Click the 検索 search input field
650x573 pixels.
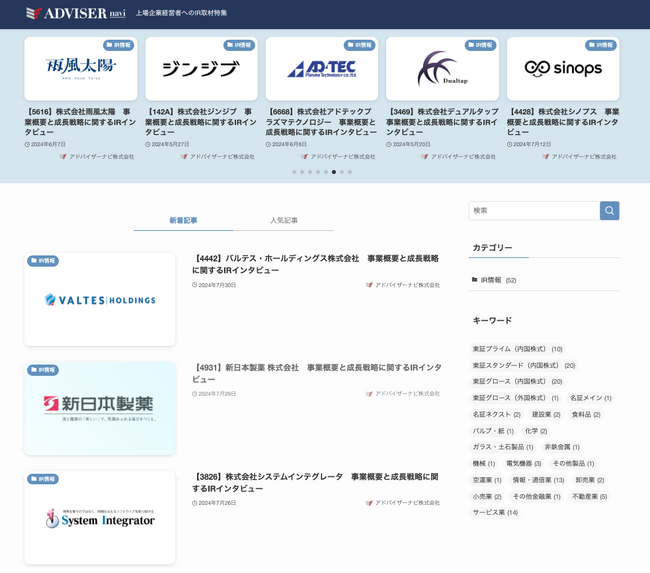[534, 211]
